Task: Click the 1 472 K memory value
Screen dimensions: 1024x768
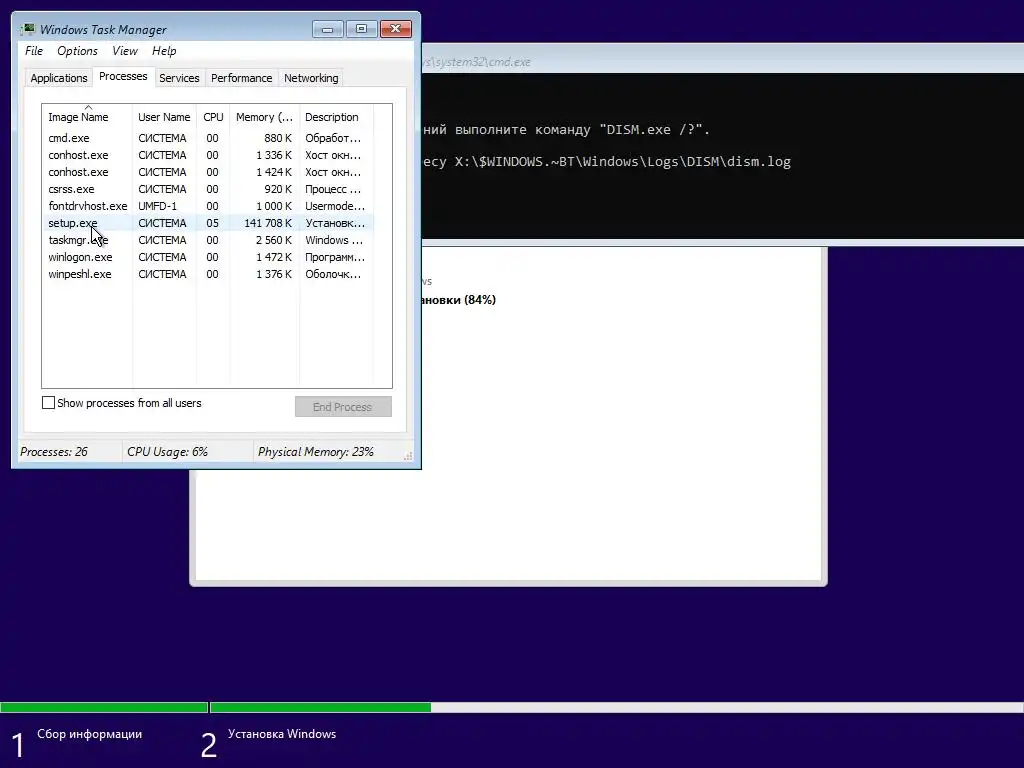Action: click(x=274, y=257)
